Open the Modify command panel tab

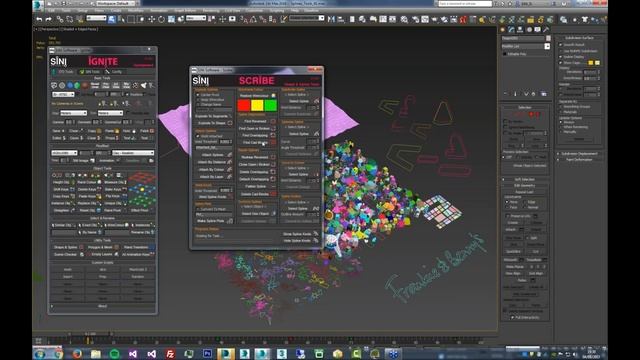pyautogui.click(x=511, y=29)
